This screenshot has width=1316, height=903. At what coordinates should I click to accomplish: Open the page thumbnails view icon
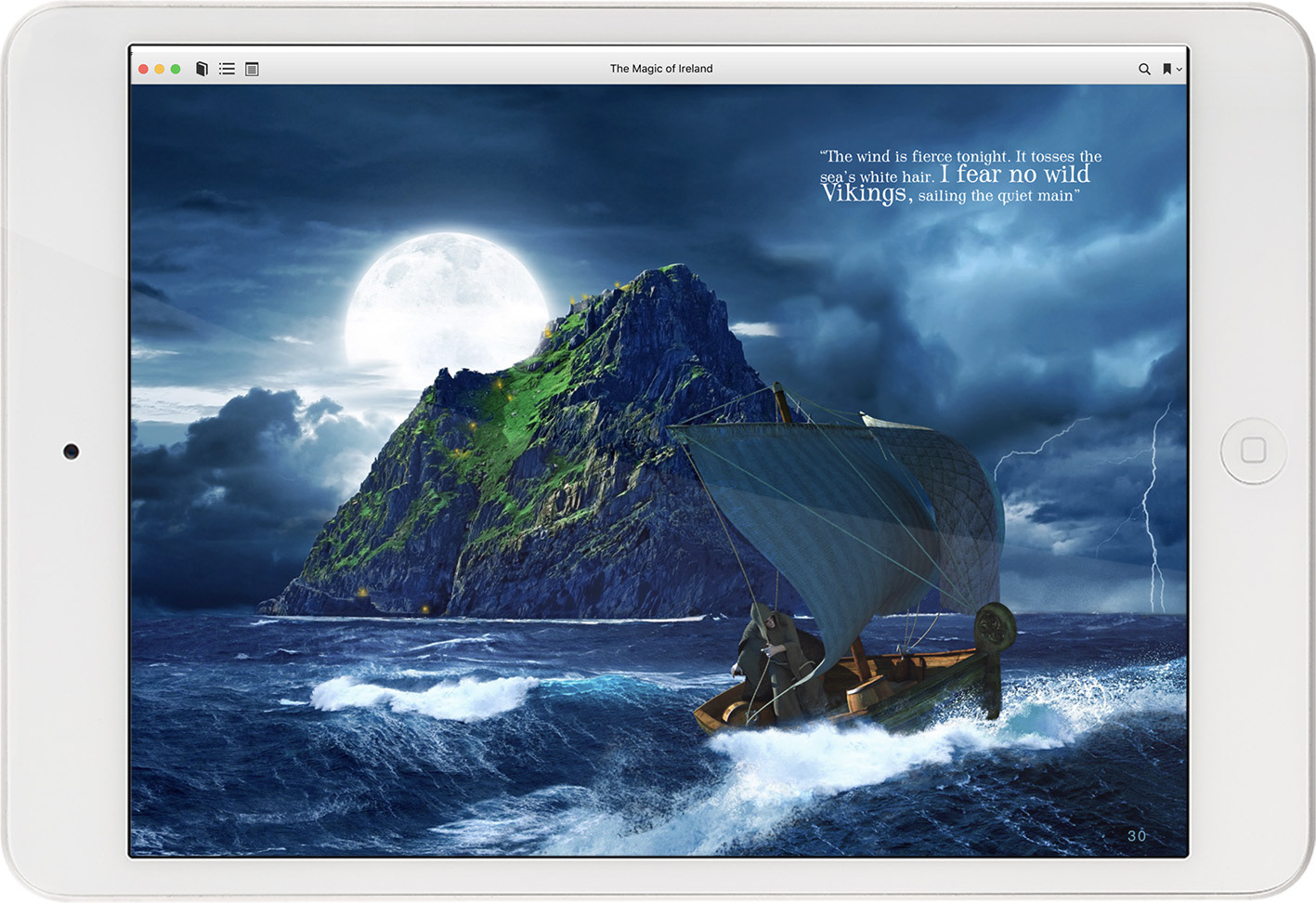(252, 69)
